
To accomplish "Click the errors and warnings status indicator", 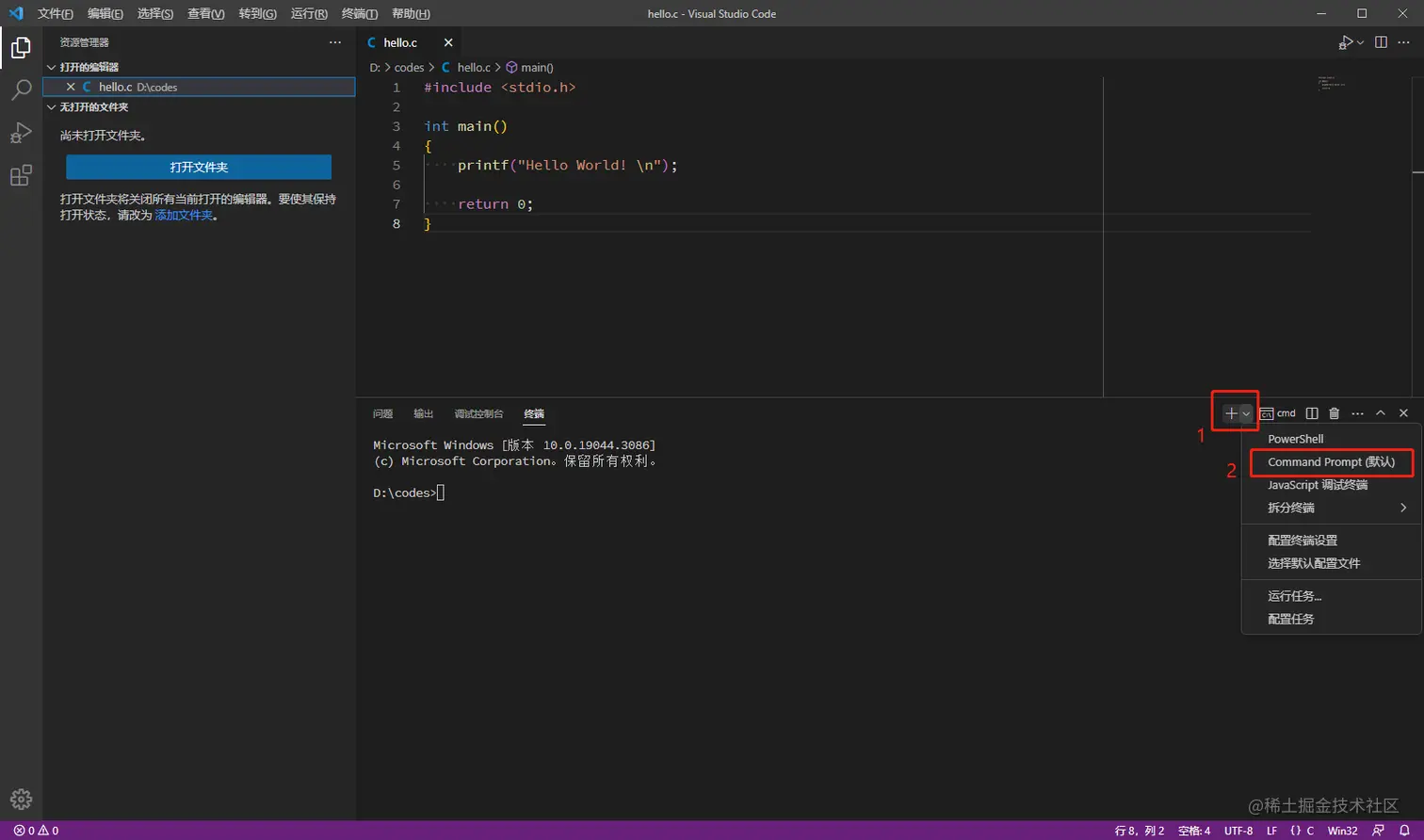I will [x=36, y=831].
